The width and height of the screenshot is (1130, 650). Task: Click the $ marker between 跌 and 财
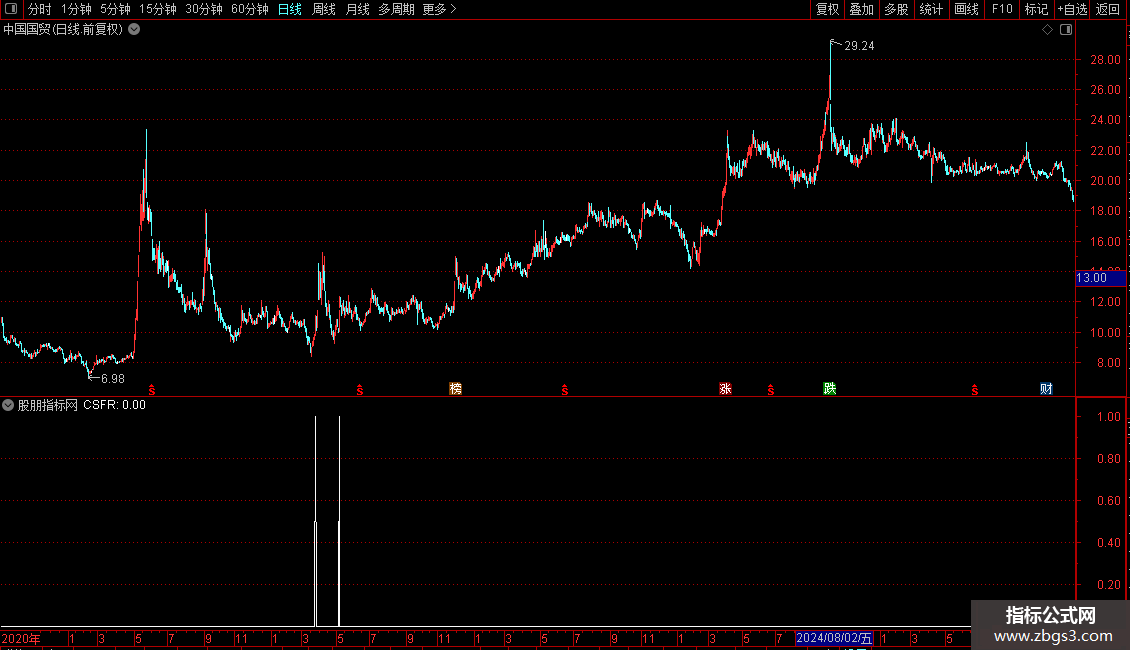click(x=974, y=390)
